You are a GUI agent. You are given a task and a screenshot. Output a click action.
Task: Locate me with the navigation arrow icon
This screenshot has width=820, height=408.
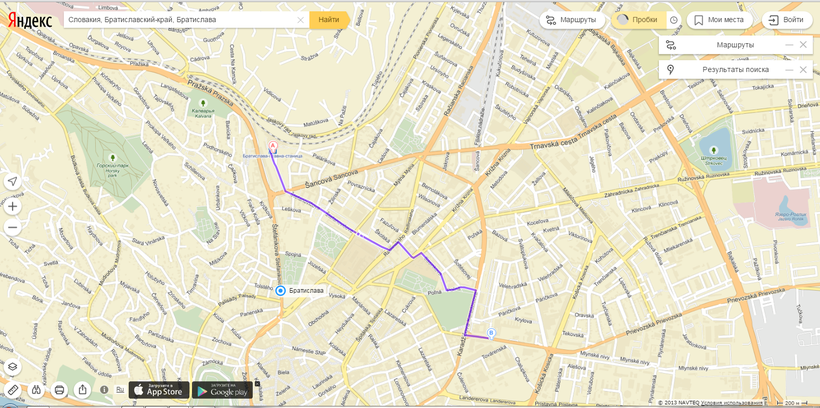[x=13, y=182]
